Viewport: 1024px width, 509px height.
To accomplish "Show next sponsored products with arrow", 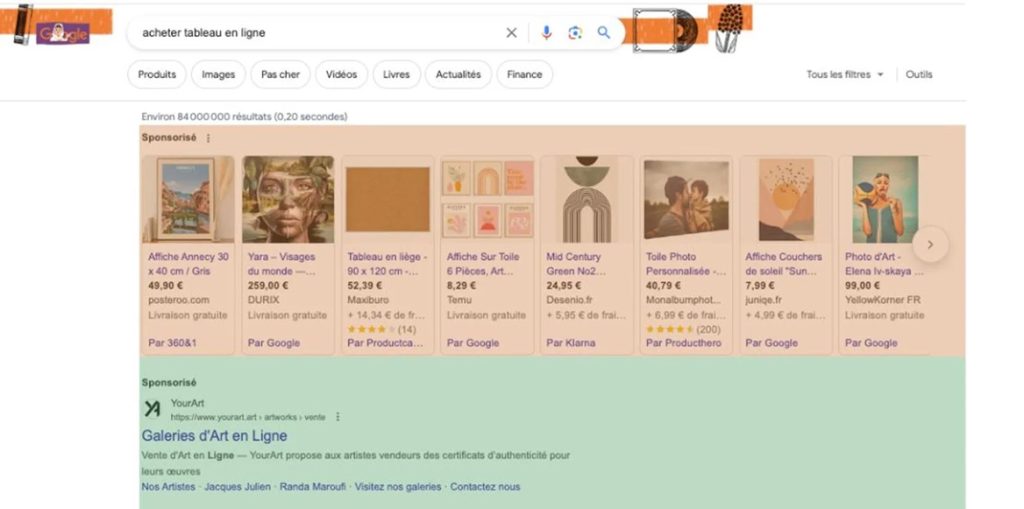I will pyautogui.click(x=930, y=244).
